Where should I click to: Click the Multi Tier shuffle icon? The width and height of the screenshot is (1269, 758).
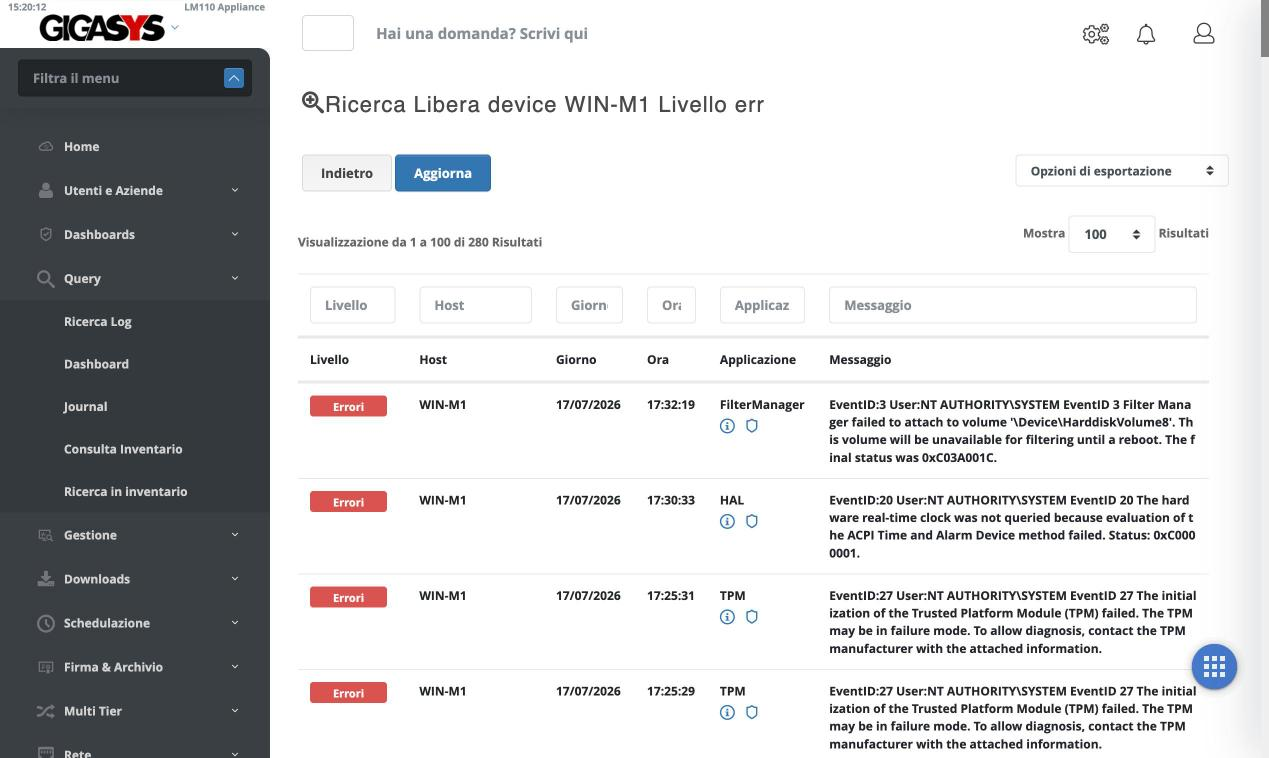(x=45, y=711)
